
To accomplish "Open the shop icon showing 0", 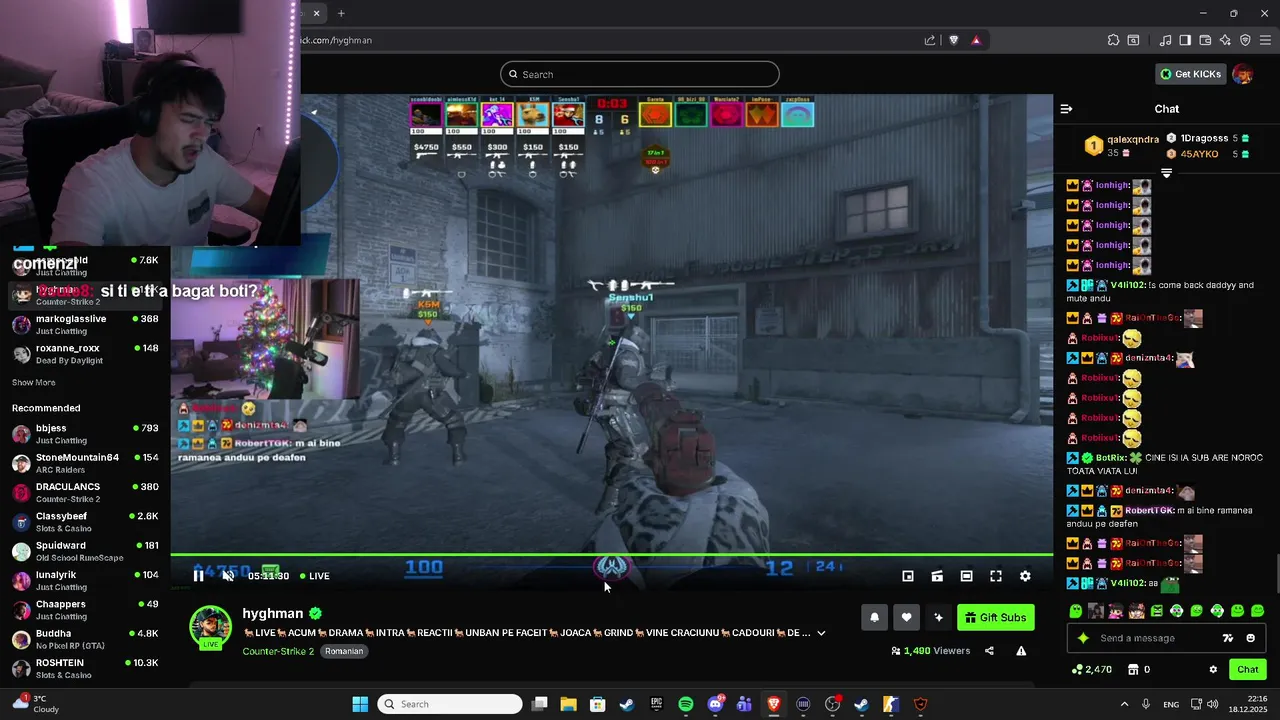I will [x=1139, y=669].
